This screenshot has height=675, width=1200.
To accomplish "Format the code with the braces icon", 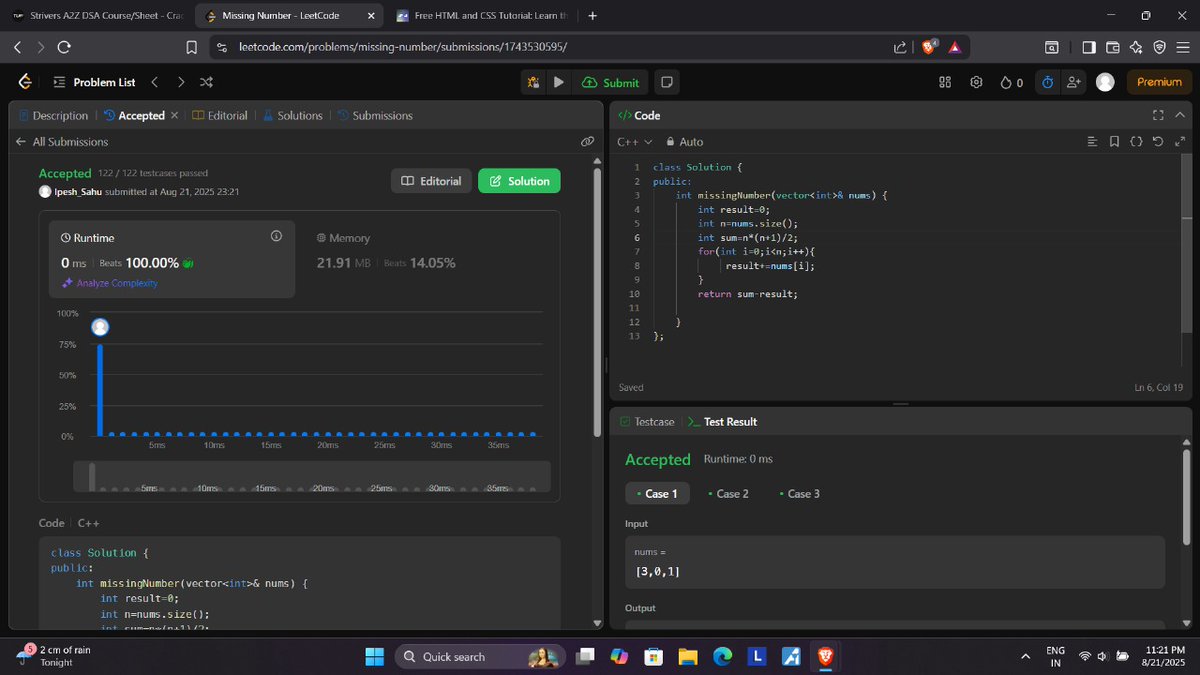I will pyautogui.click(x=1136, y=141).
